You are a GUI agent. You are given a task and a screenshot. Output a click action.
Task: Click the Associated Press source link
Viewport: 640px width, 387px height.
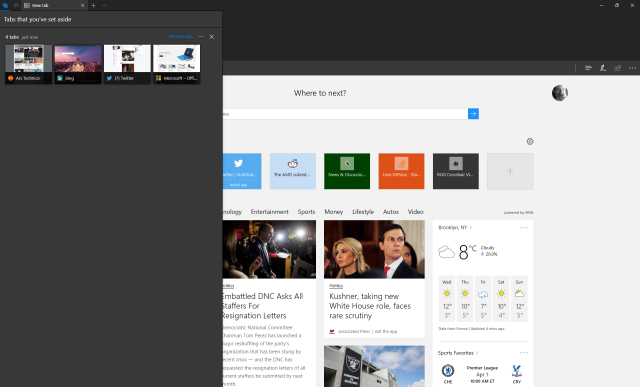[354, 331]
